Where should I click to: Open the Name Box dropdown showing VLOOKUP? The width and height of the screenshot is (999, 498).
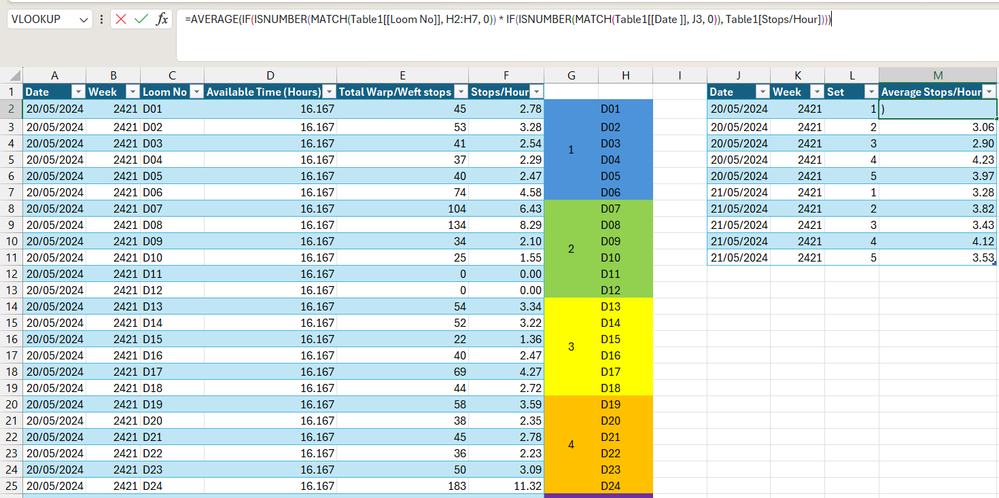pos(84,20)
